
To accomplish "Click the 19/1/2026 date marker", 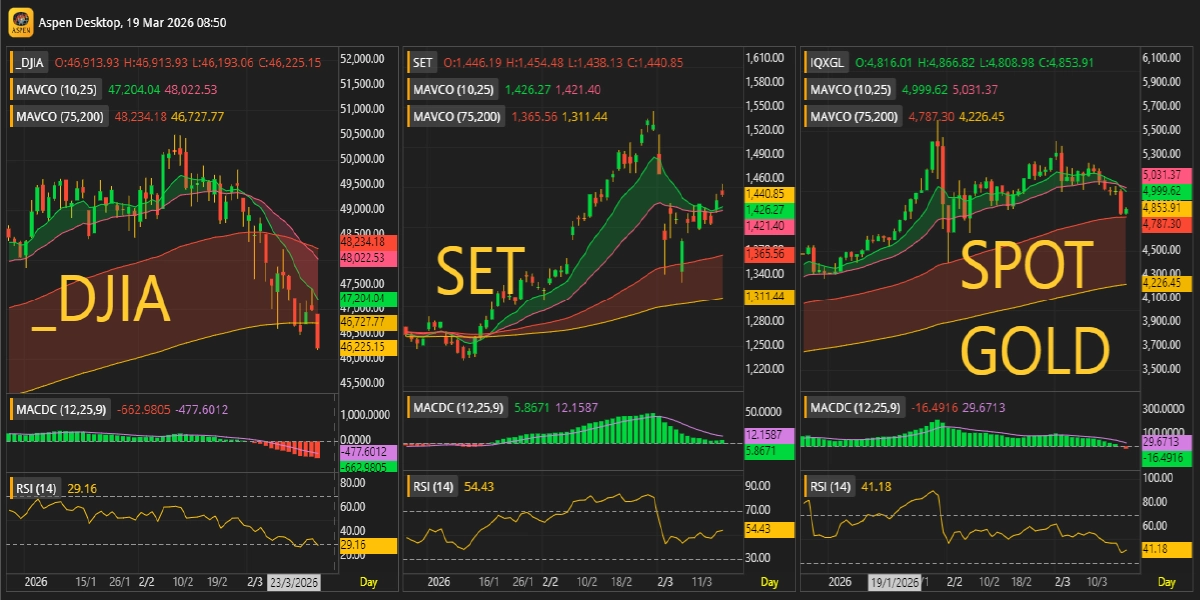I will click(x=894, y=581).
